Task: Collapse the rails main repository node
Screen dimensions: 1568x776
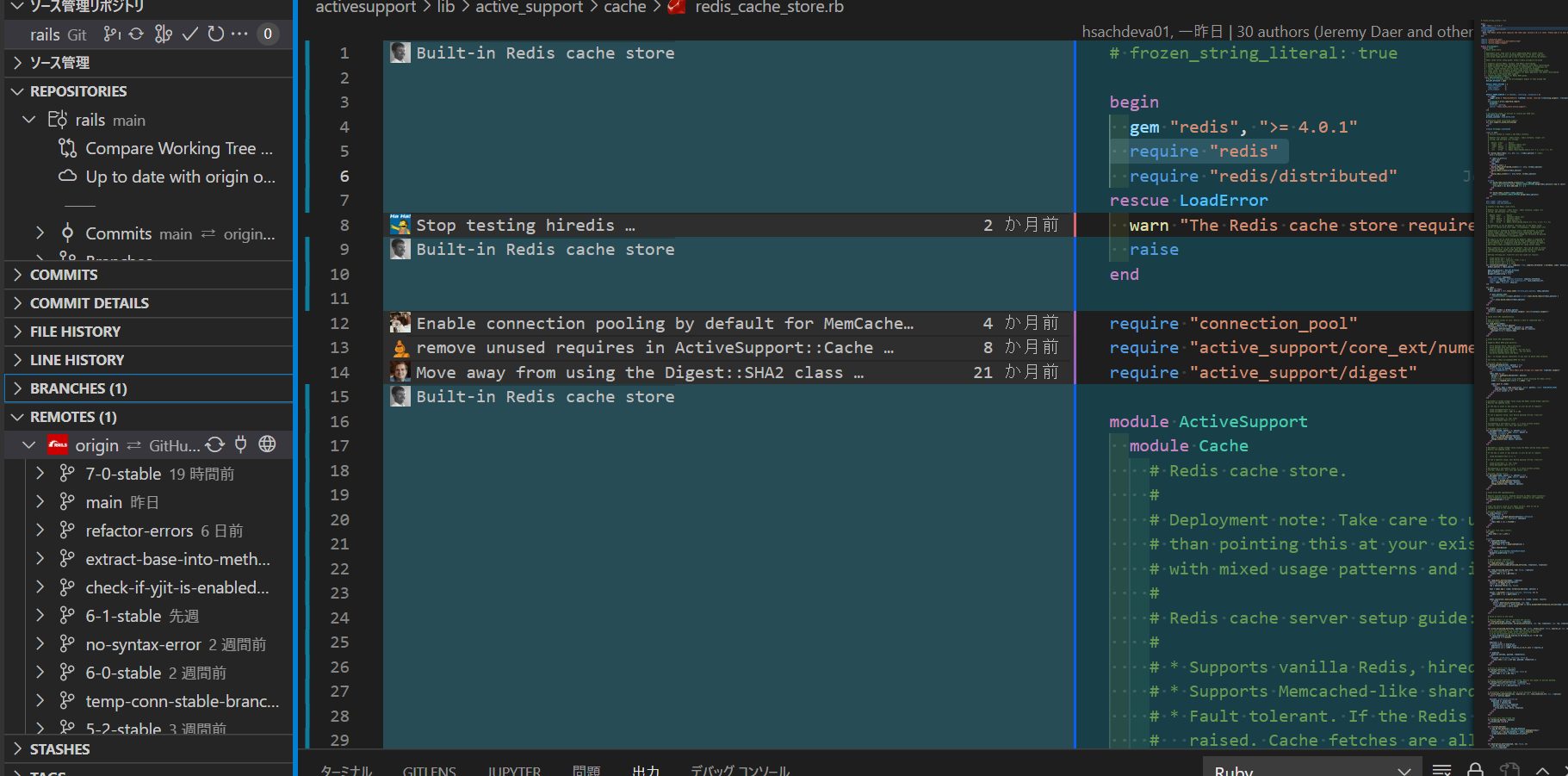Action: point(29,119)
